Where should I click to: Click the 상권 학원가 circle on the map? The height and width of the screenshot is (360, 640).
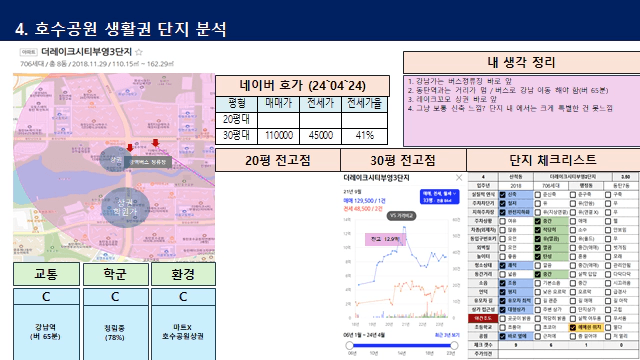click(125, 207)
